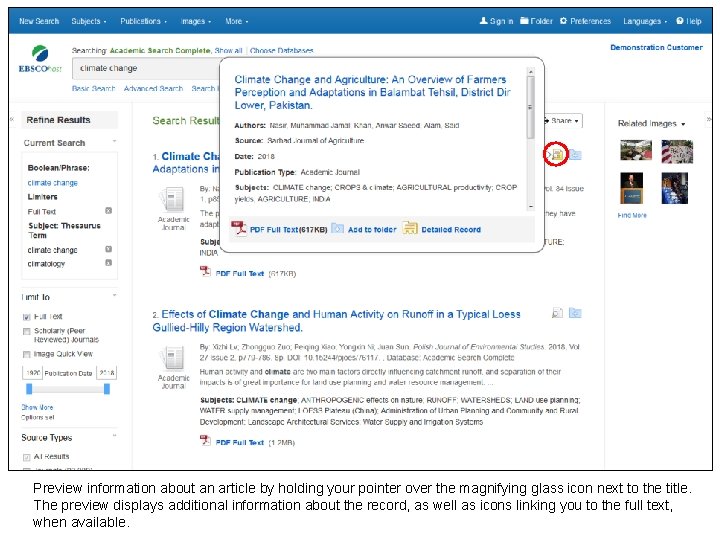Click the preview magnifier icon for result 2
Viewport: 720px width, 540px height.
click(557, 313)
